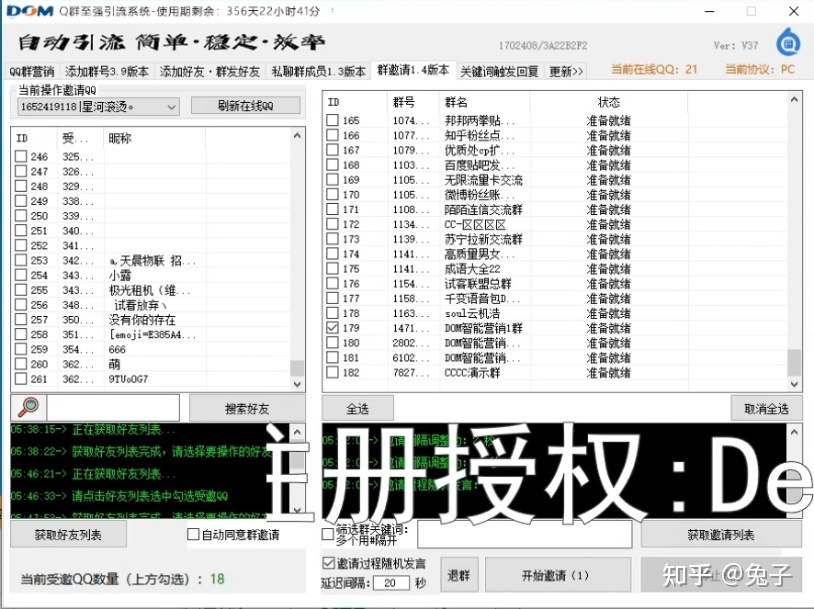Open the 添加好友·群发好友 tab
814x609 pixels.
(210, 71)
